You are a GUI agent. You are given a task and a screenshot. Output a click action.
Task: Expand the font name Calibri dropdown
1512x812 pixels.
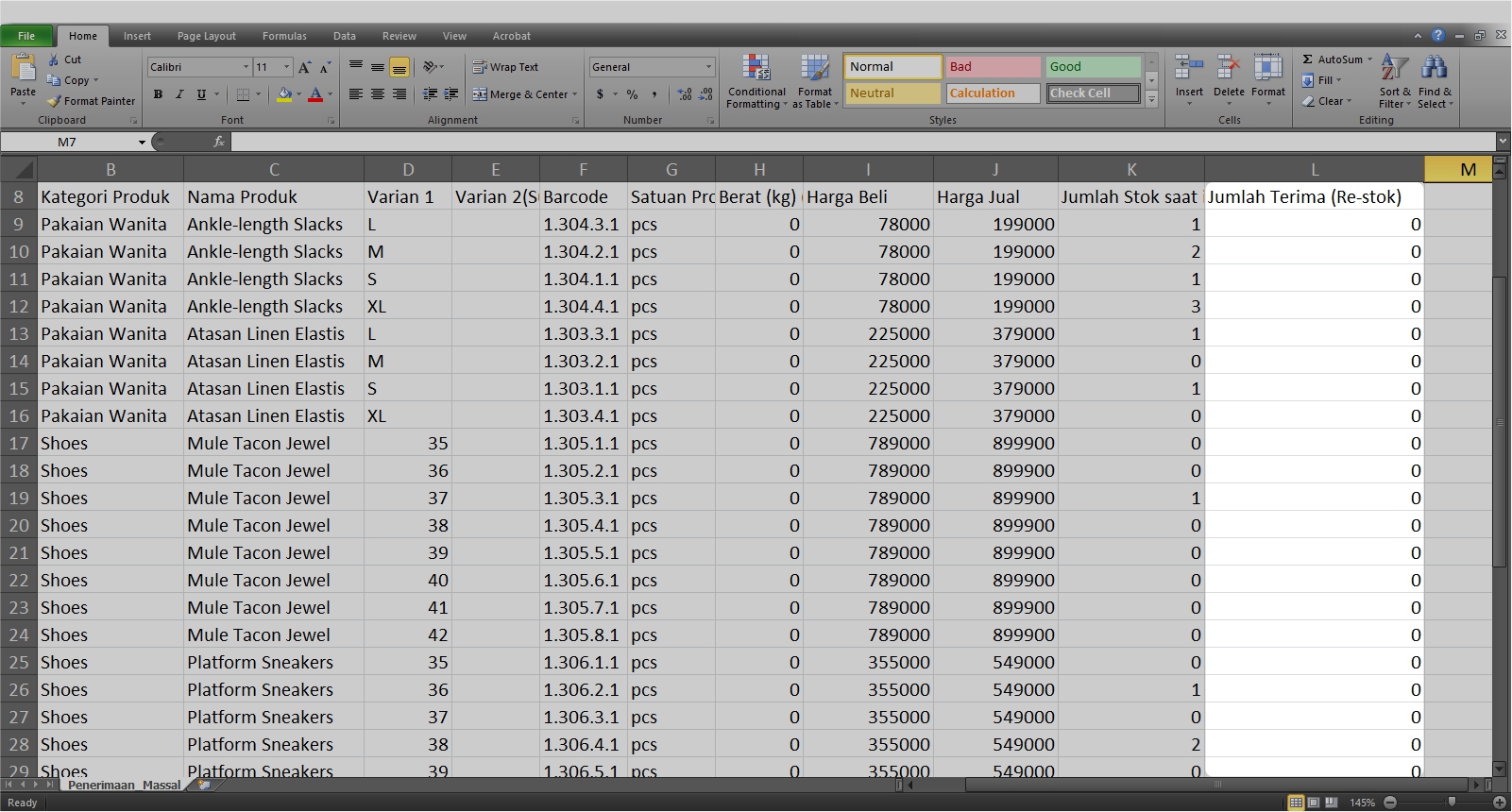click(x=246, y=67)
